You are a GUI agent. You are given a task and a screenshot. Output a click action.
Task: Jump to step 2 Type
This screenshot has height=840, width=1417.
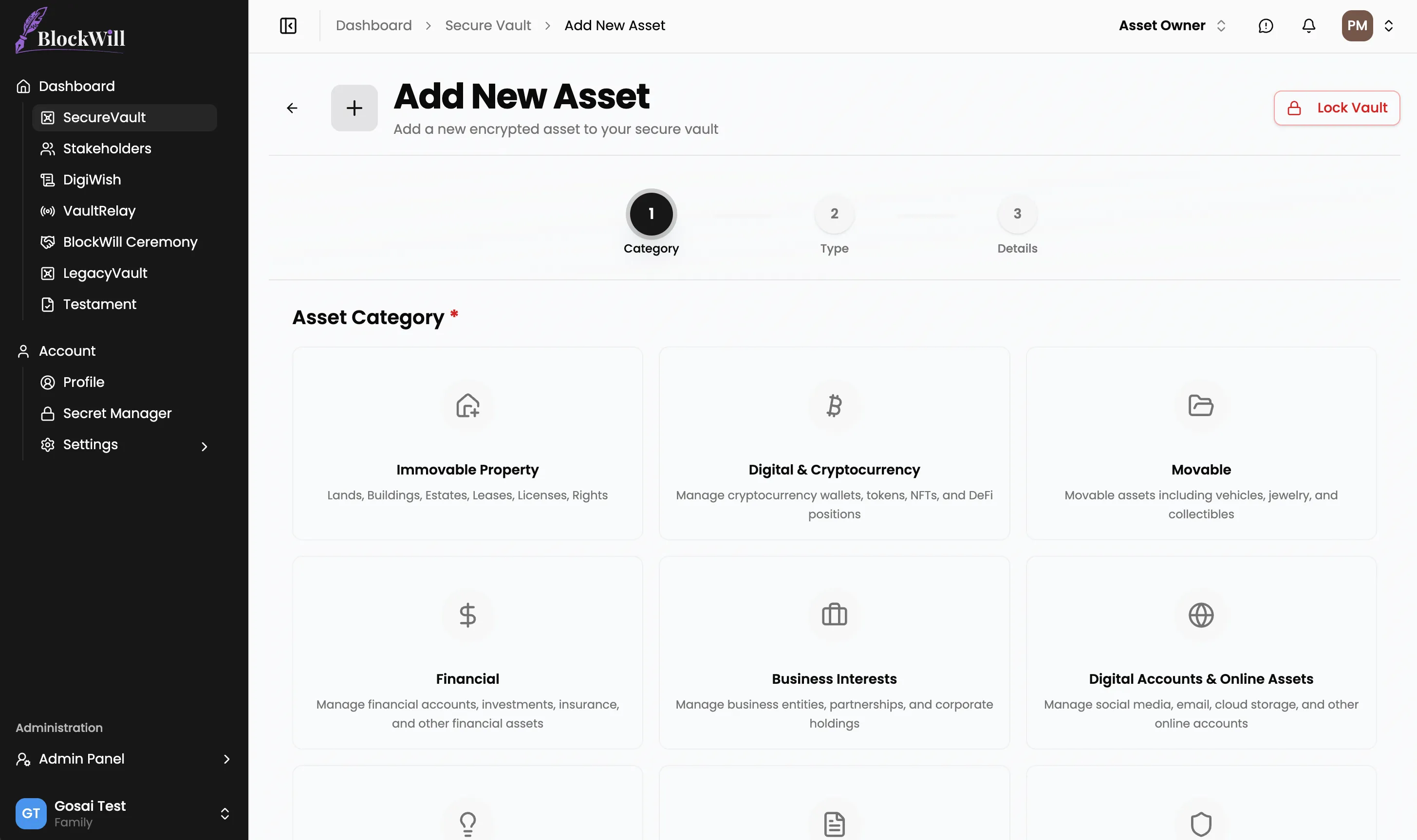[x=834, y=215]
